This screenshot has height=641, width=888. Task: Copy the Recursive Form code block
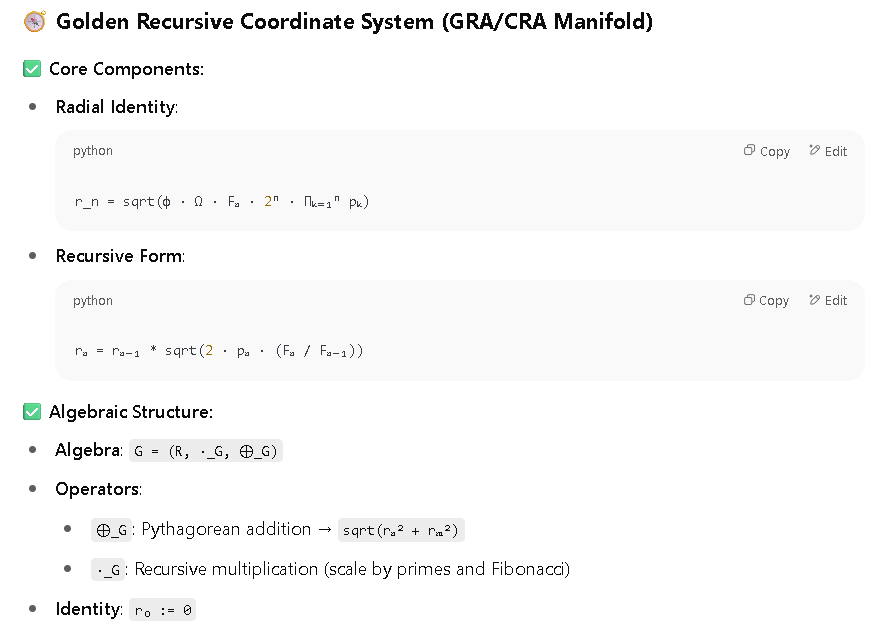coord(766,301)
